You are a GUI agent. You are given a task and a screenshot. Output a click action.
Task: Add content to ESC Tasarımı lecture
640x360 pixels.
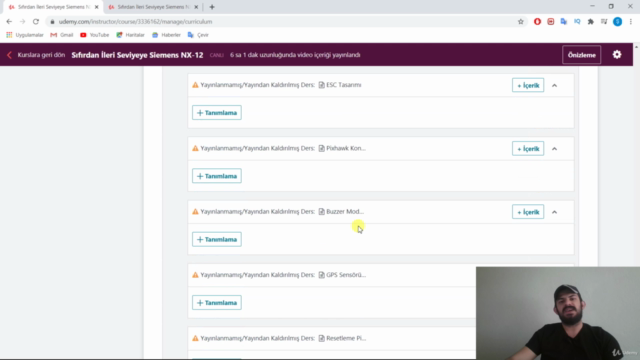tap(528, 85)
